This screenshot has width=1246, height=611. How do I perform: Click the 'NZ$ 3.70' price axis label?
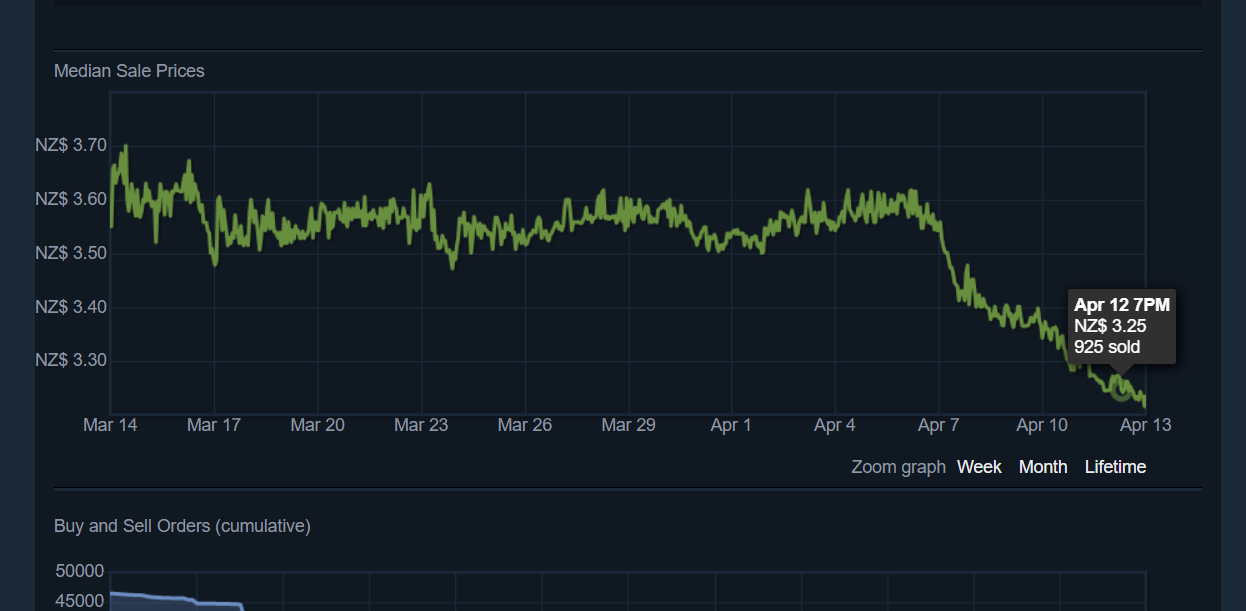[x=71, y=145]
